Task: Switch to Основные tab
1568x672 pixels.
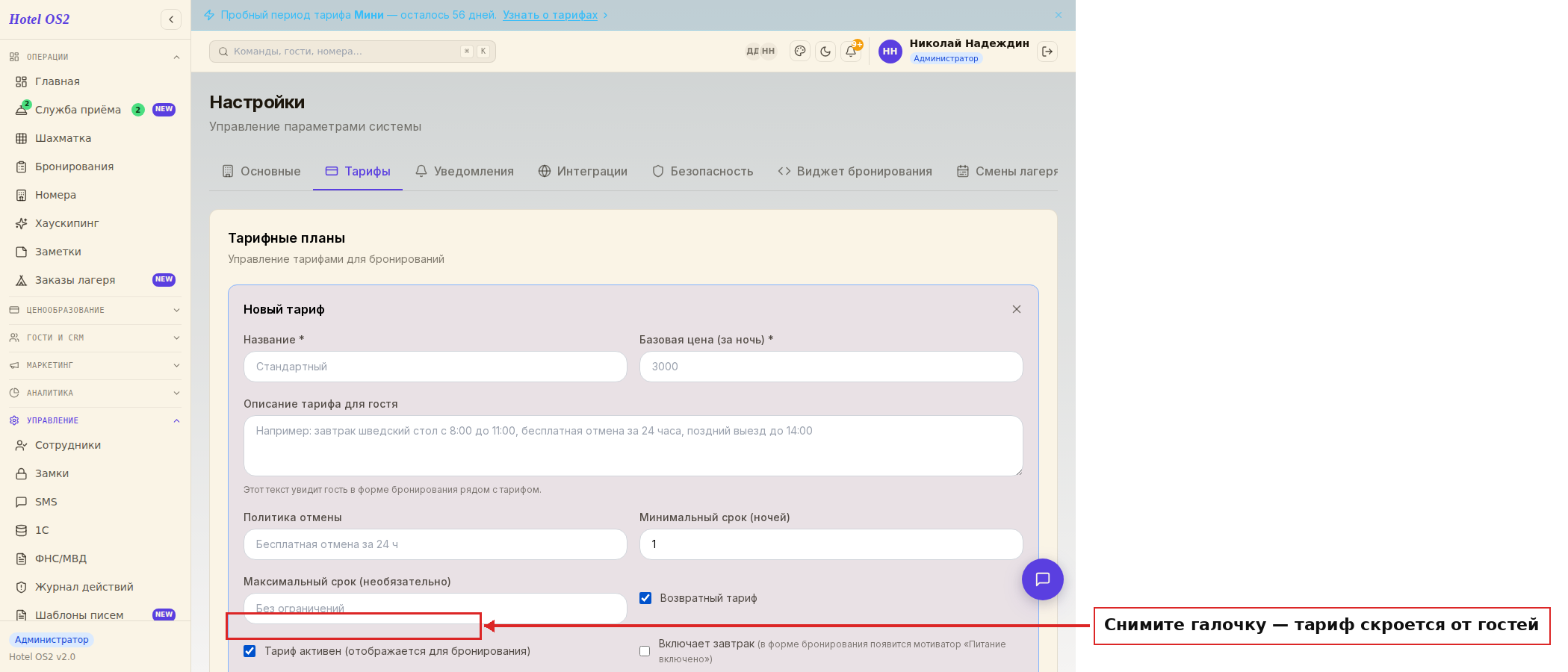Action: pyautogui.click(x=261, y=171)
